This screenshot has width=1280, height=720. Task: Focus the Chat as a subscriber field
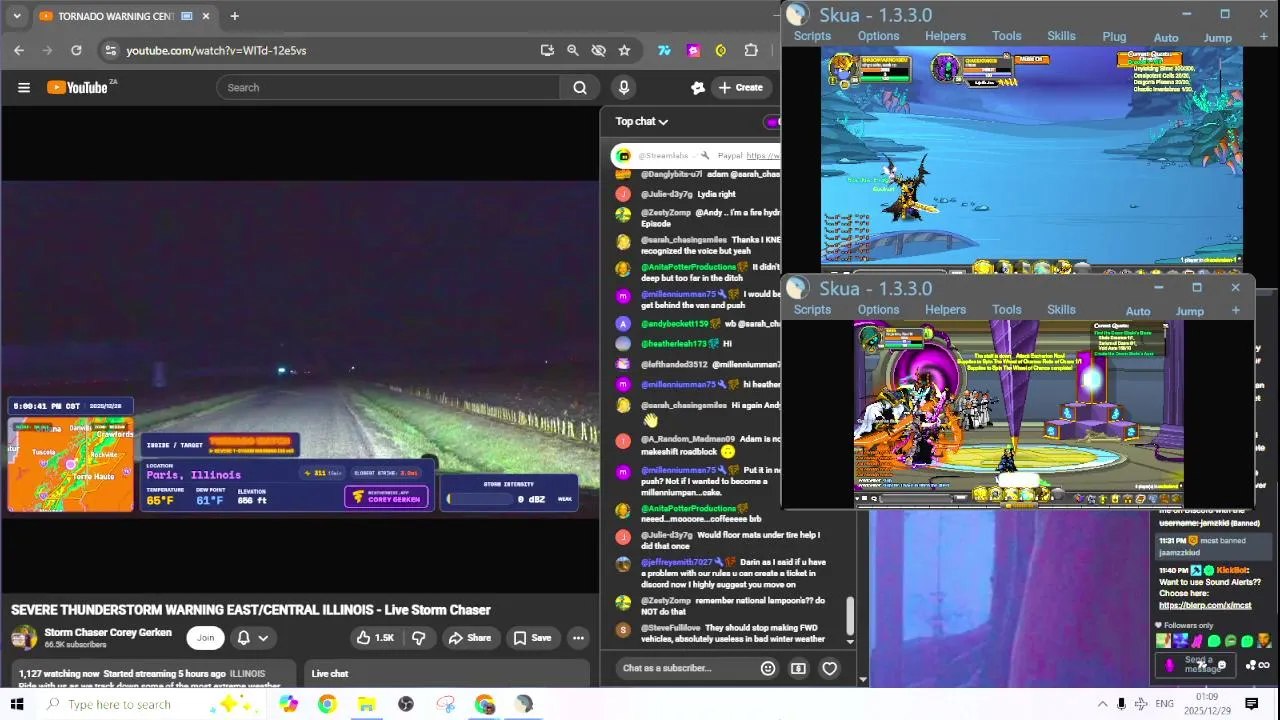click(684, 668)
